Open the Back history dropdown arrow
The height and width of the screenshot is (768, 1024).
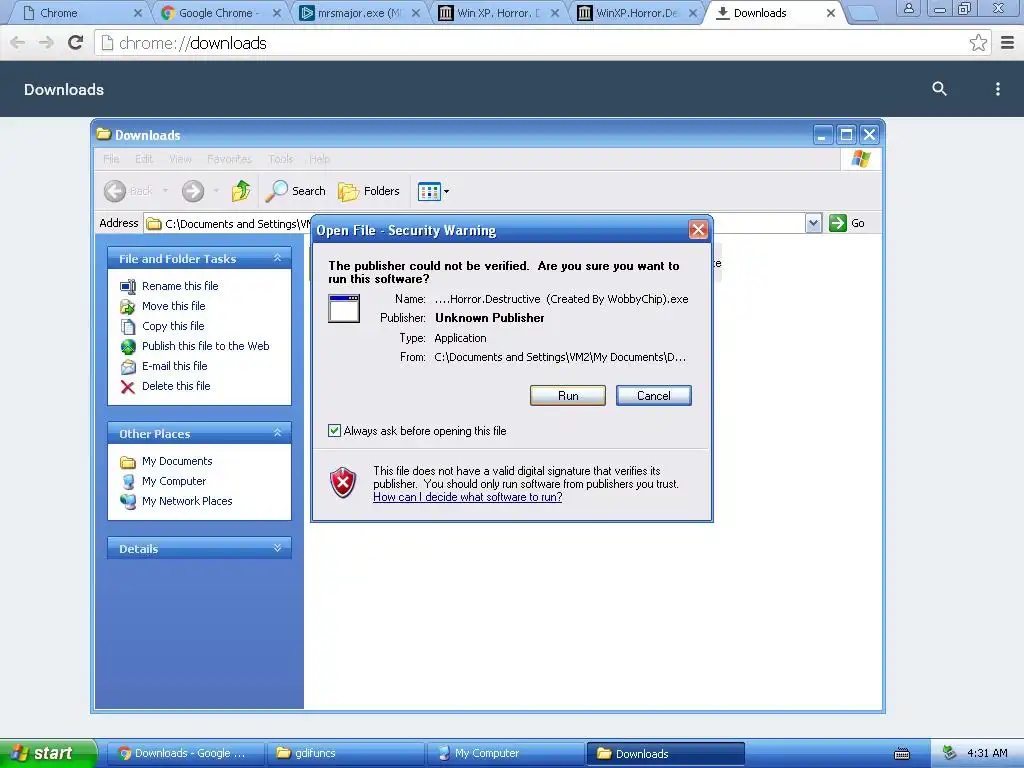[165, 191]
